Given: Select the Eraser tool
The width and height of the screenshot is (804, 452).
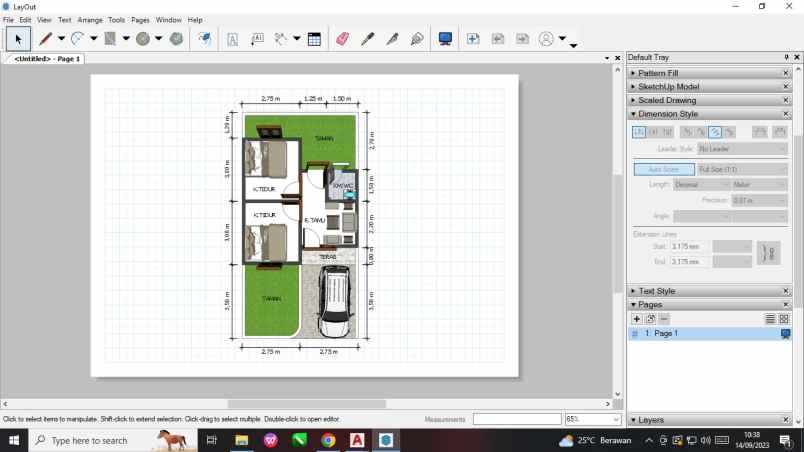Looking at the screenshot, I should click(342, 39).
